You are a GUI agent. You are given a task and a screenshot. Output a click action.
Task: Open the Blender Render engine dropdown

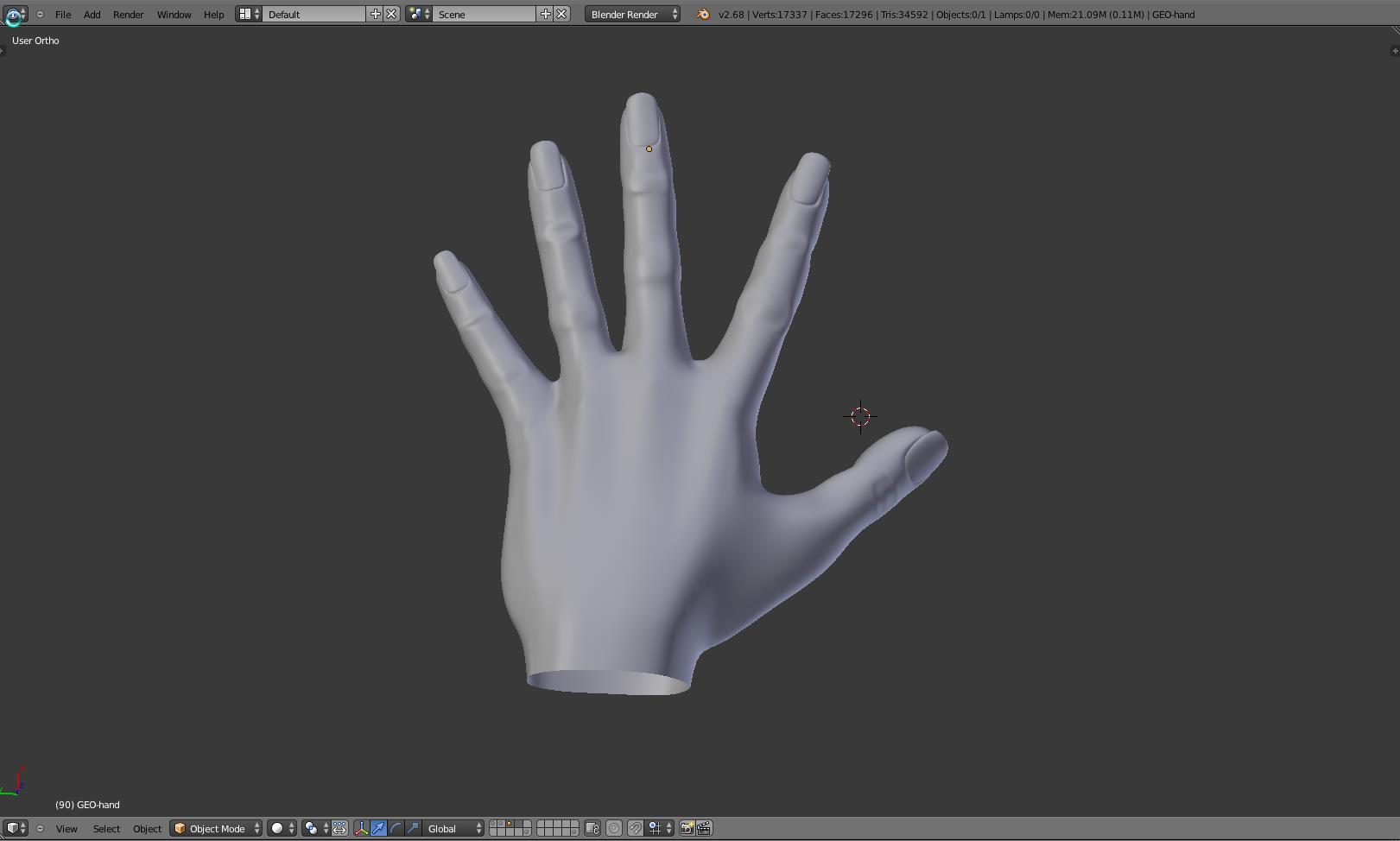pos(632,15)
